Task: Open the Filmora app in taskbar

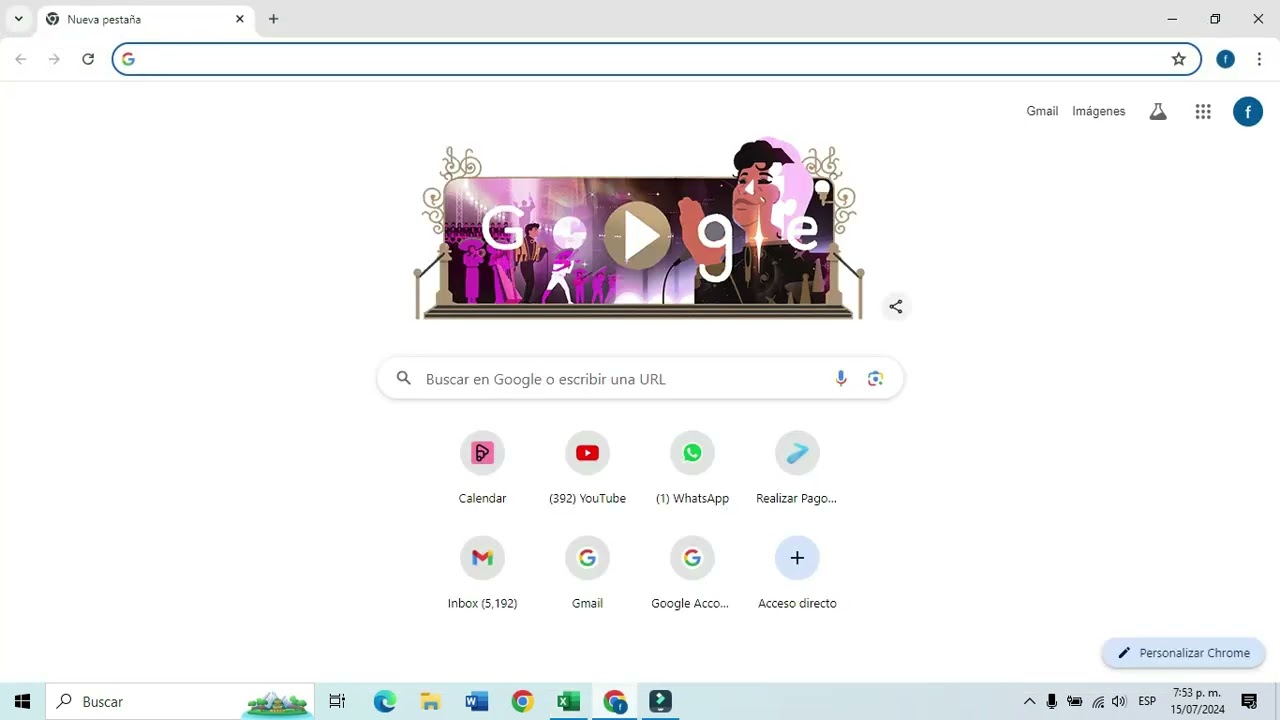Action: coord(660,702)
